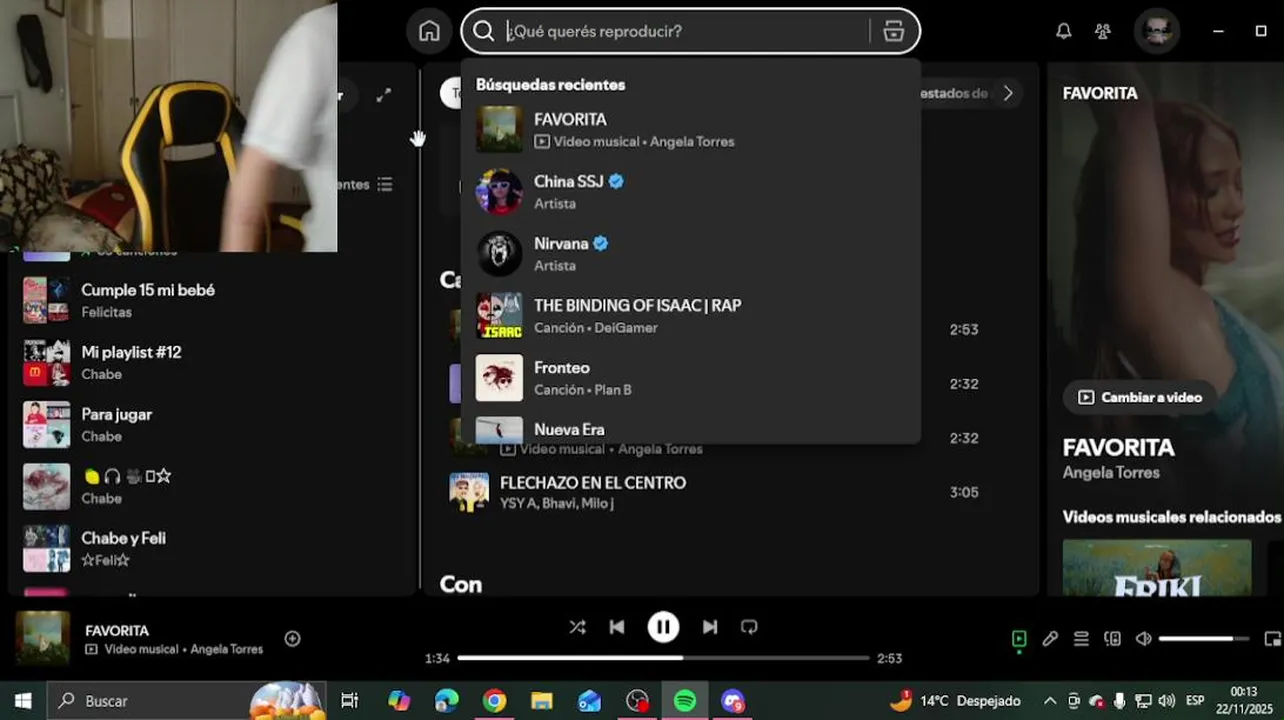Image resolution: width=1284 pixels, height=720 pixels.
Task: Click into the search input field
Action: click(686, 31)
